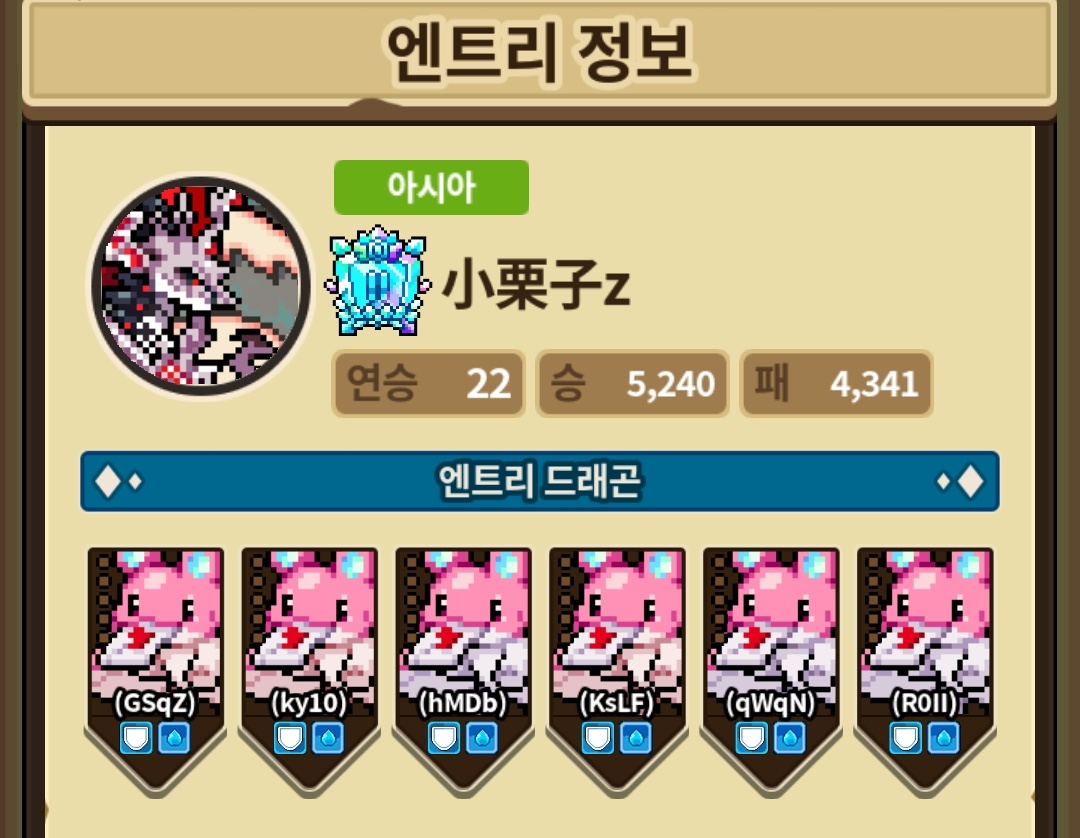Select the (KsLF) dragon card
1080x838 pixels.
[617, 672]
